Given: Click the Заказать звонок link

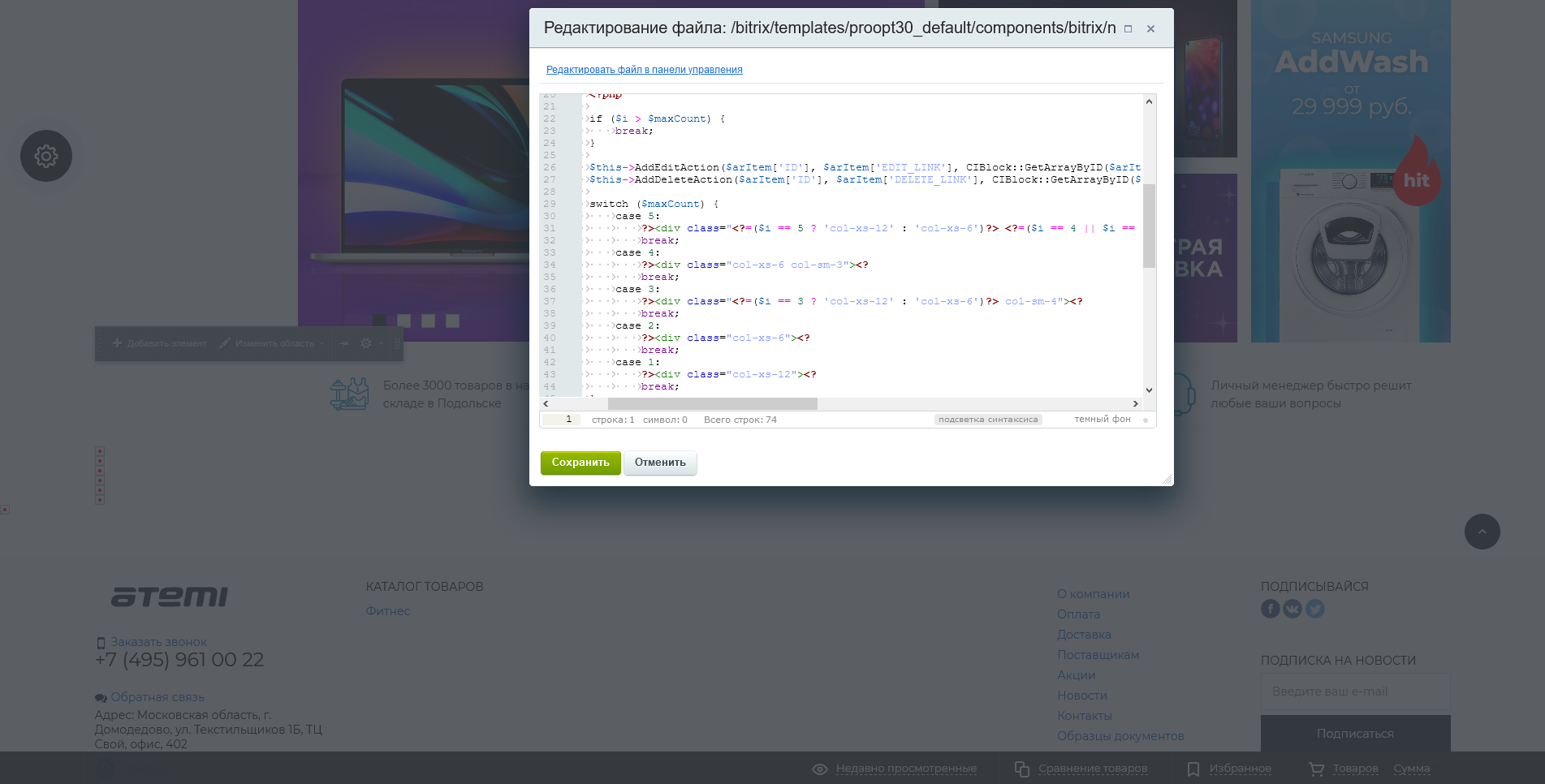Looking at the screenshot, I should [x=158, y=642].
